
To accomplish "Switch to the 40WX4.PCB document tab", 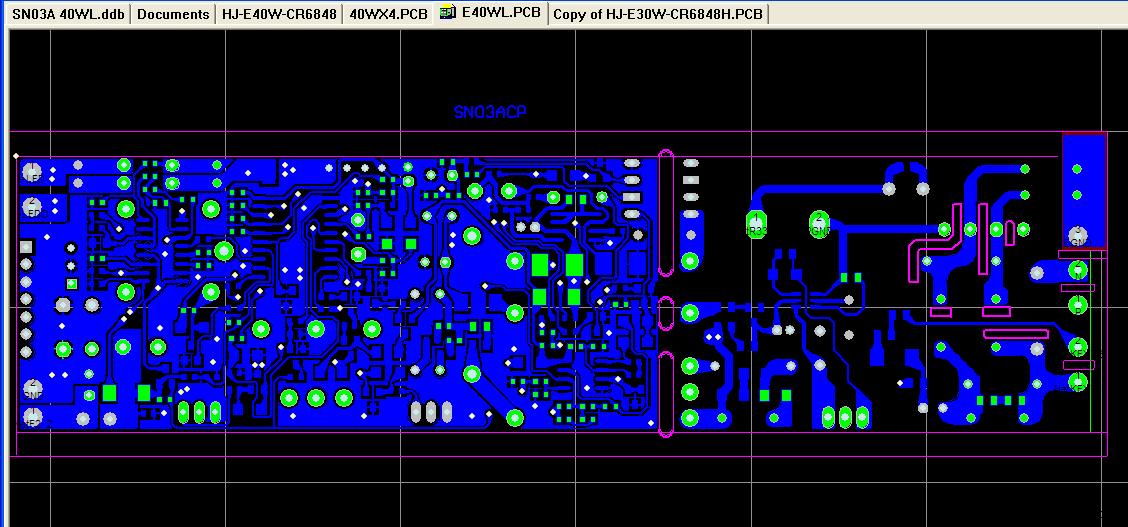I will 389,14.
